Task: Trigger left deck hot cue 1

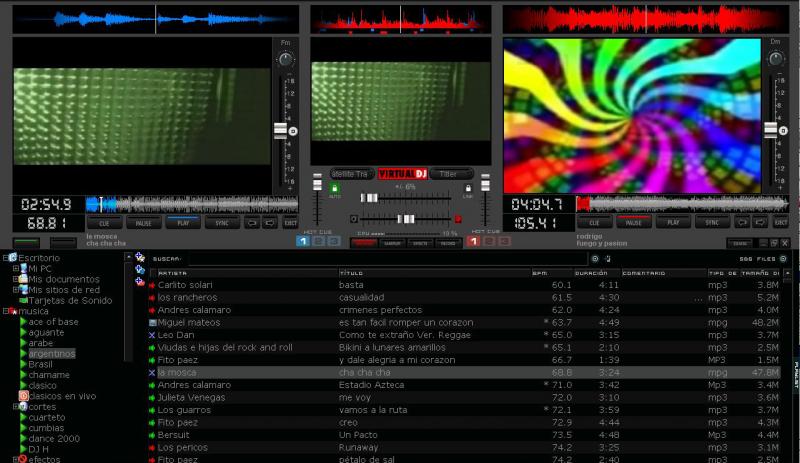Action: (x=303, y=241)
